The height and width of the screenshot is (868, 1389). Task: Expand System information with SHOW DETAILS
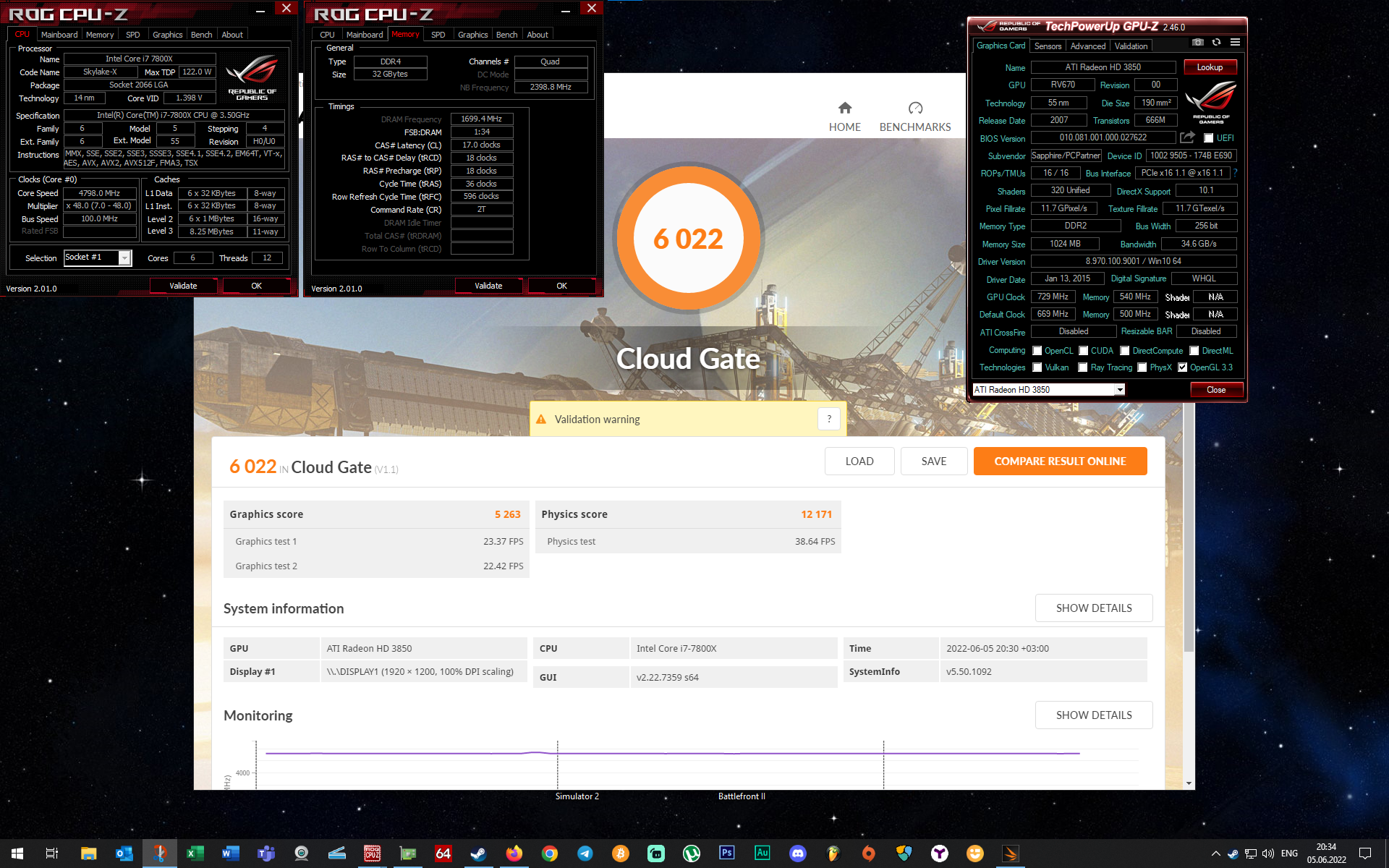(1094, 608)
